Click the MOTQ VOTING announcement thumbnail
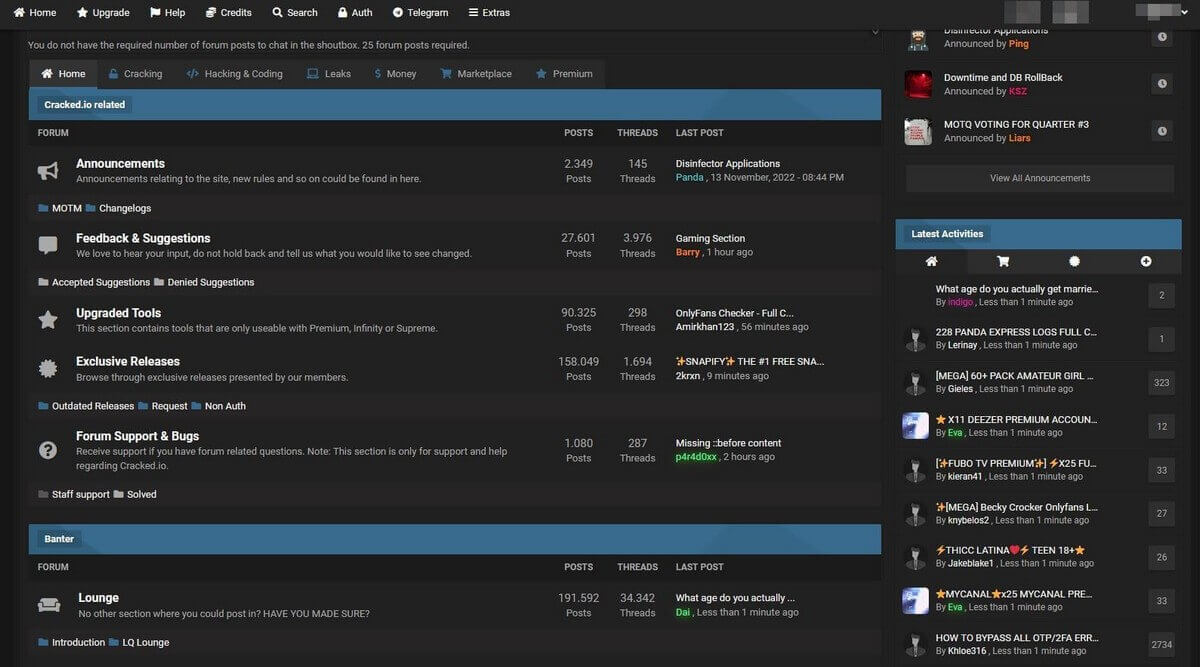The image size is (1200, 667). (x=918, y=131)
